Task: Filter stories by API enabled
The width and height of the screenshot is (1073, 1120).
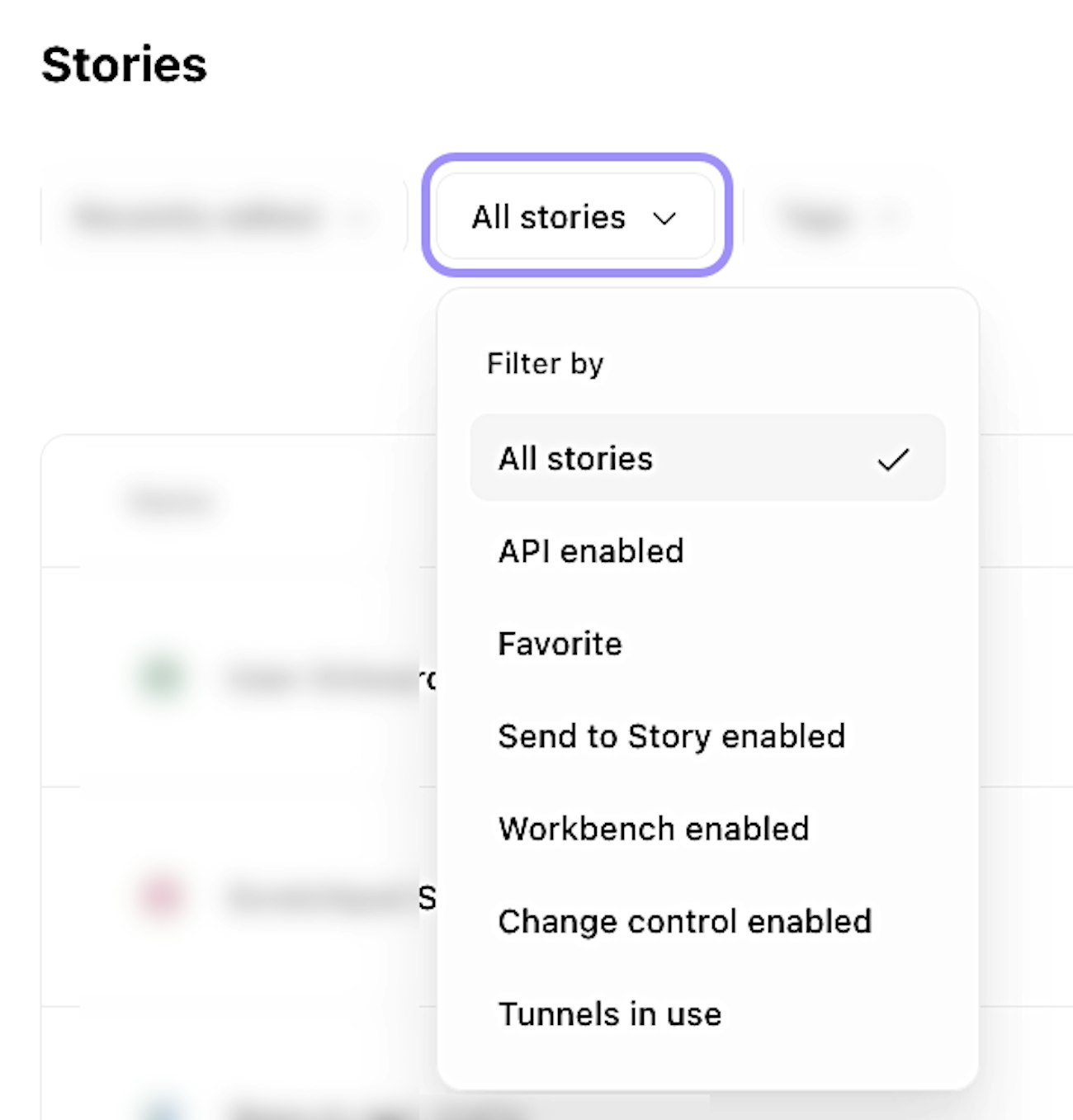Action: click(591, 551)
